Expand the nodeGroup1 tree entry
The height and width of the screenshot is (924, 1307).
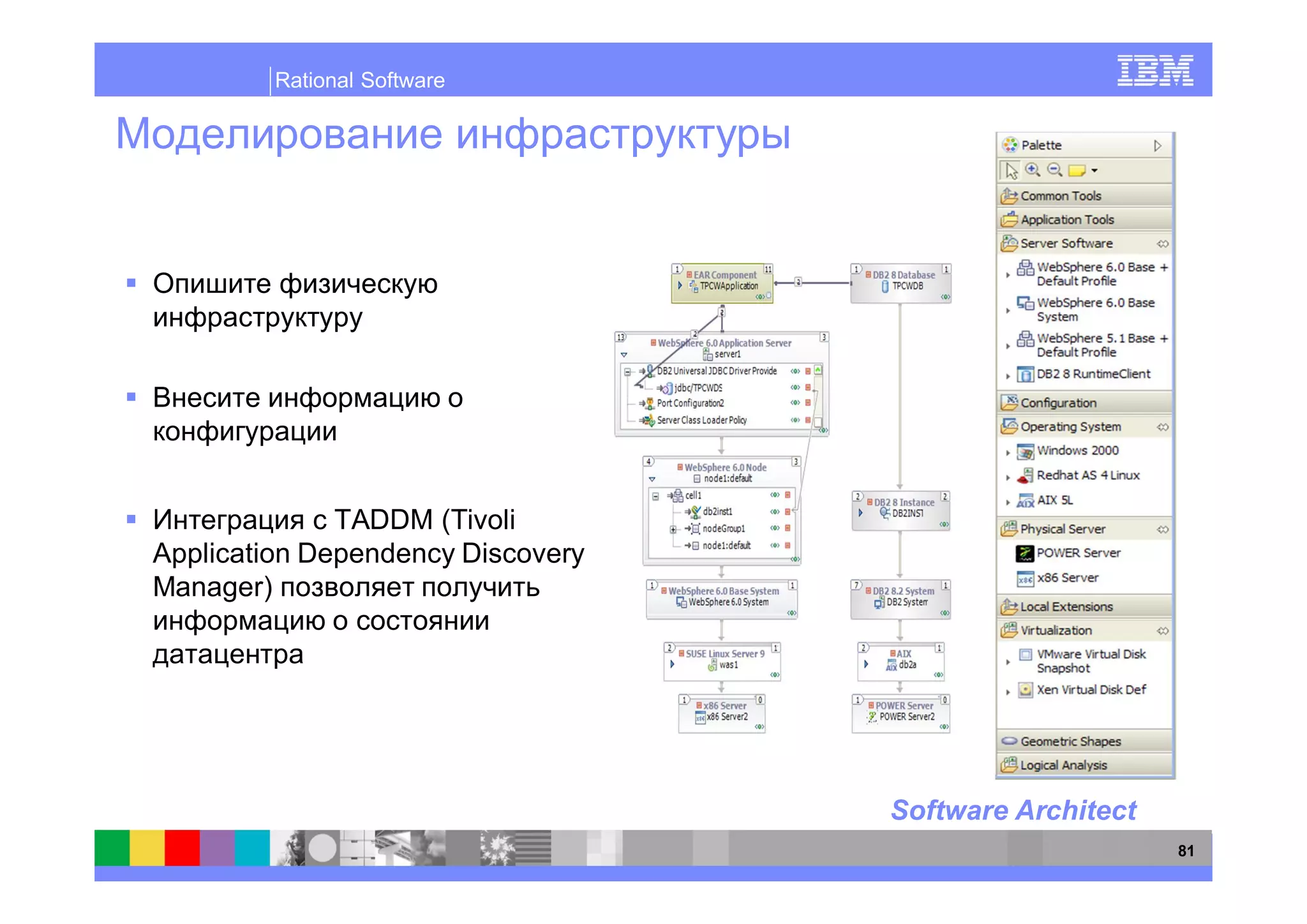pyautogui.click(x=673, y=530)
